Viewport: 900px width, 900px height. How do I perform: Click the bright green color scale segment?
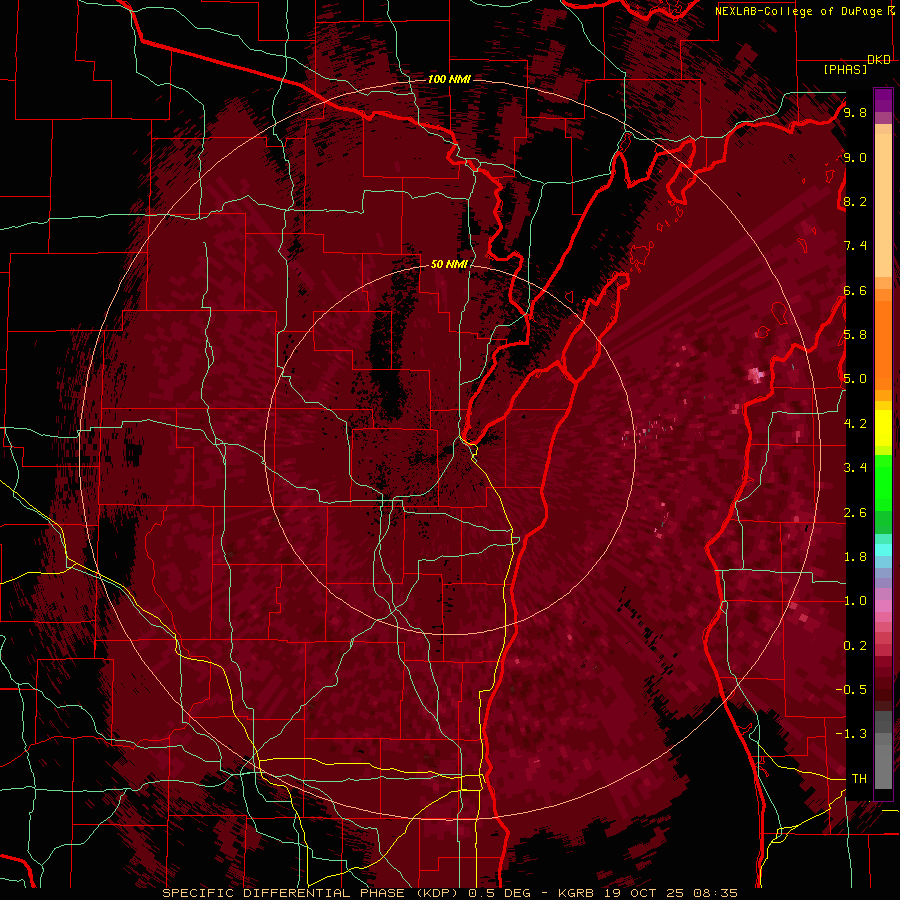tap(883, 483)
